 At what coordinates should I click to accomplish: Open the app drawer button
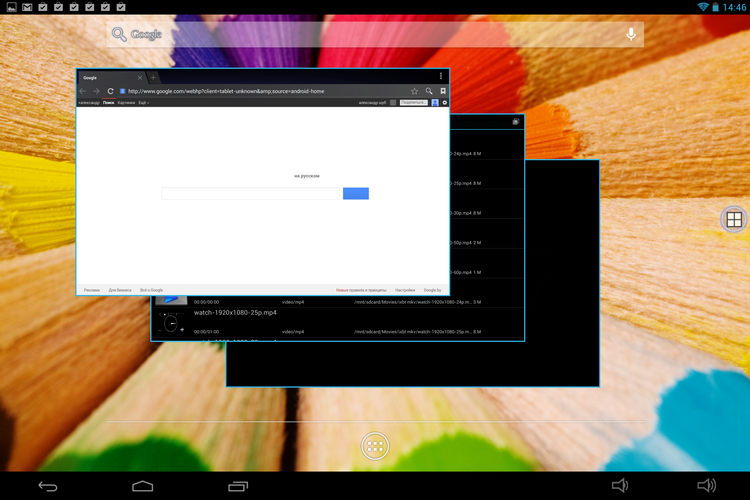click(375, 446)
